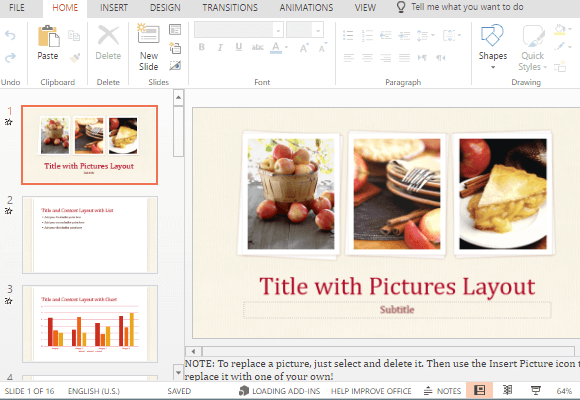
Task: Toggle italic formatting
Action: click(x=220, y=47)
